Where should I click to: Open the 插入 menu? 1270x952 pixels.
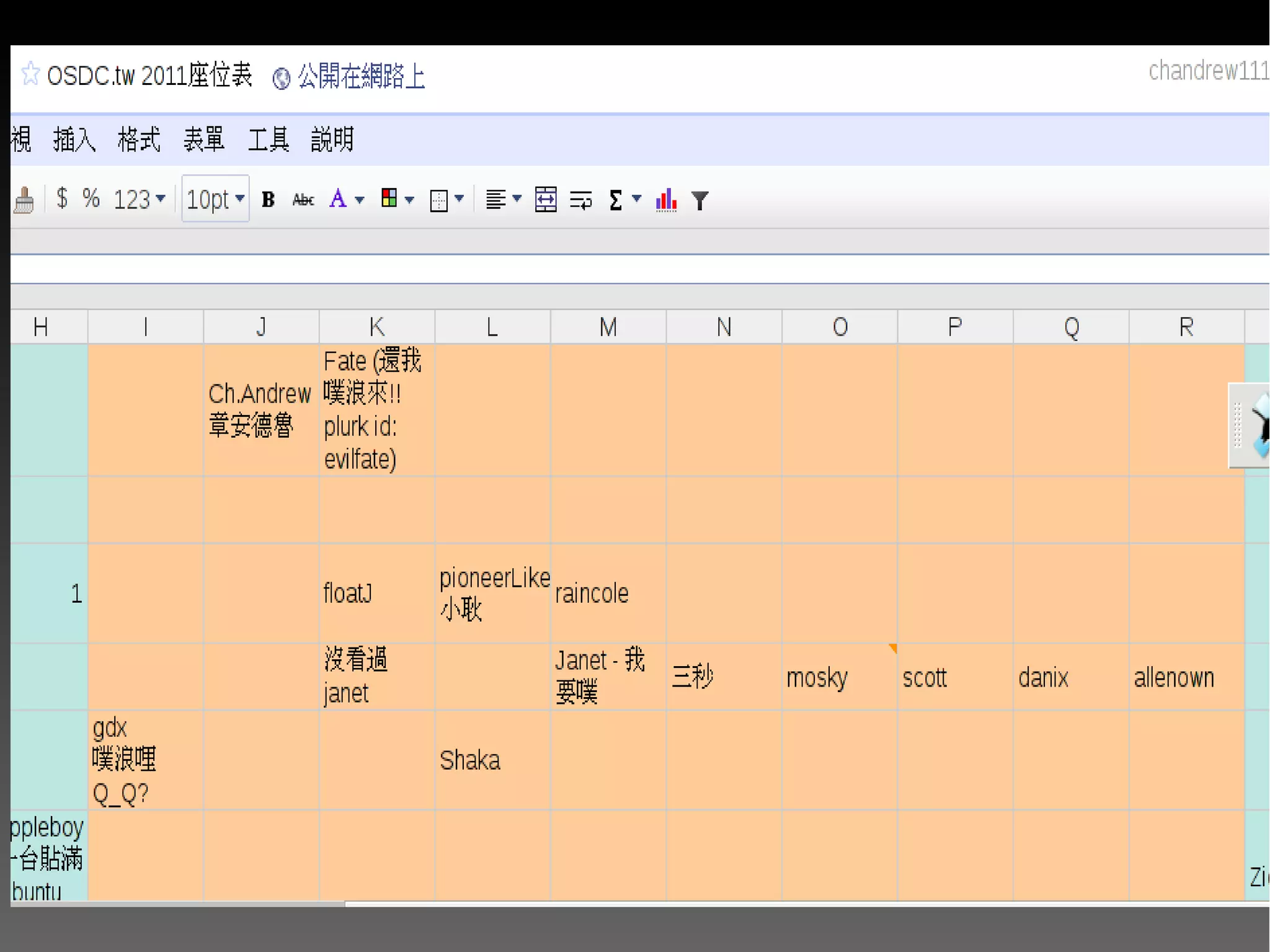click(x=74, y=139)
